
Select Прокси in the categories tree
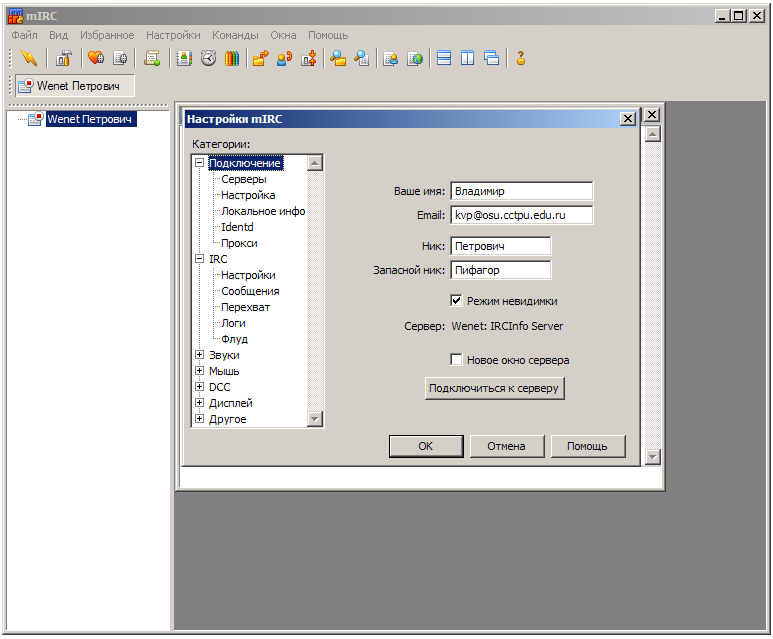[239, 243]
